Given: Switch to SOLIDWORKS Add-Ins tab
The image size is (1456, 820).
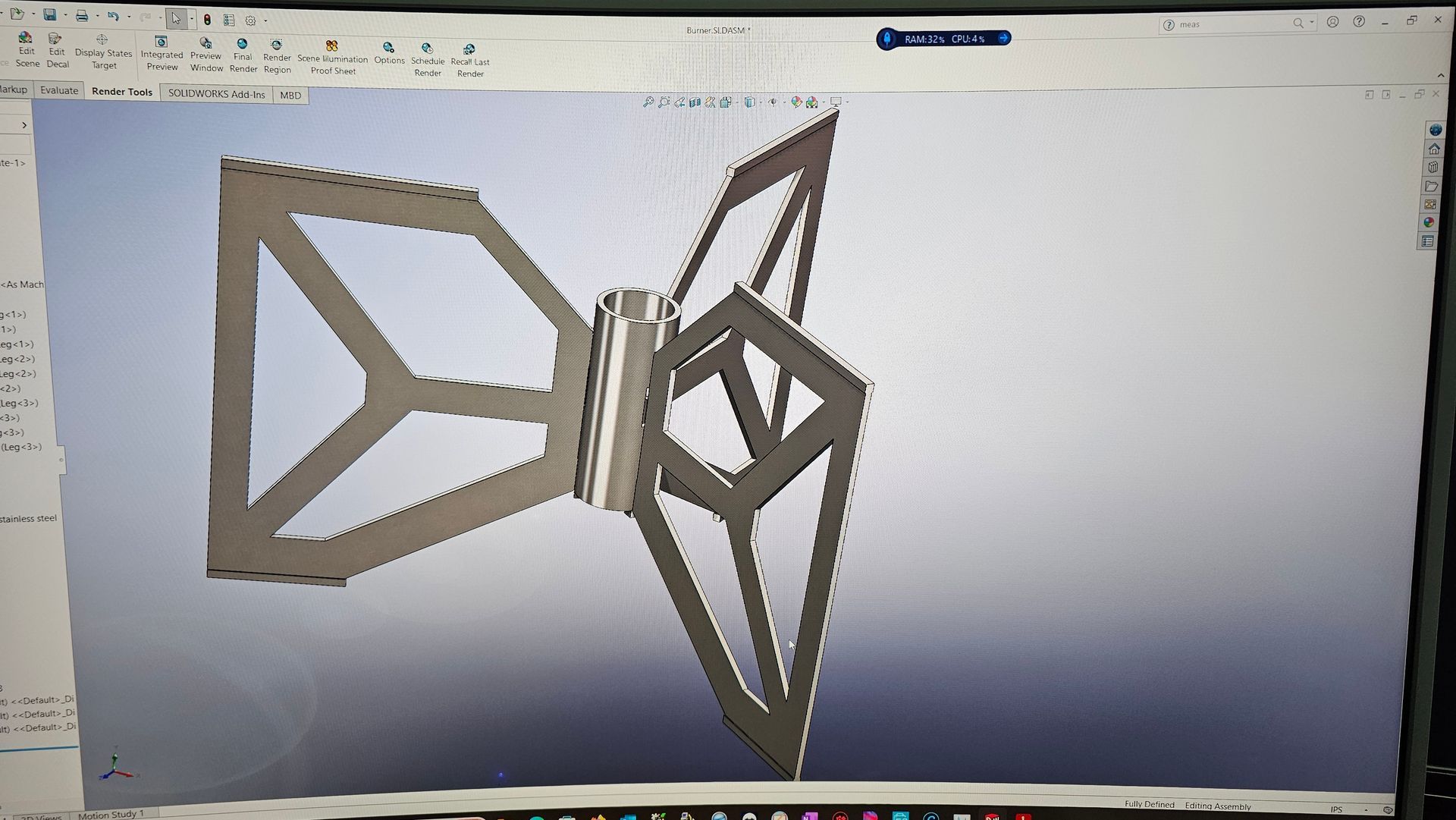Looking at the screenshot, I should click(217, 94).
